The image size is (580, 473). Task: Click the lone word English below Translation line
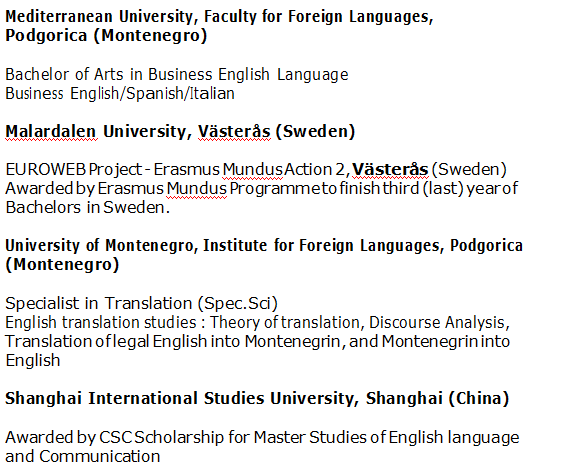pyautogui.click(x=33, y=361)
